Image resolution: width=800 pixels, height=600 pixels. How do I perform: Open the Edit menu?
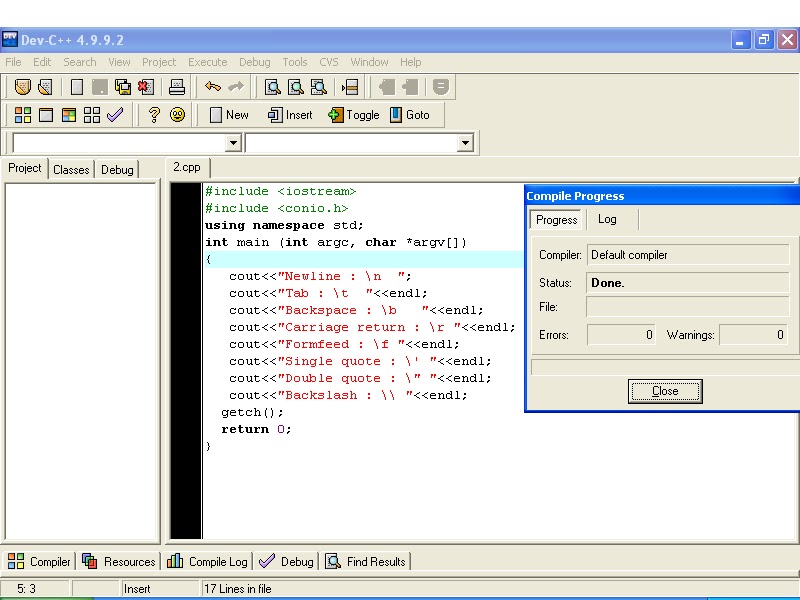42,62
